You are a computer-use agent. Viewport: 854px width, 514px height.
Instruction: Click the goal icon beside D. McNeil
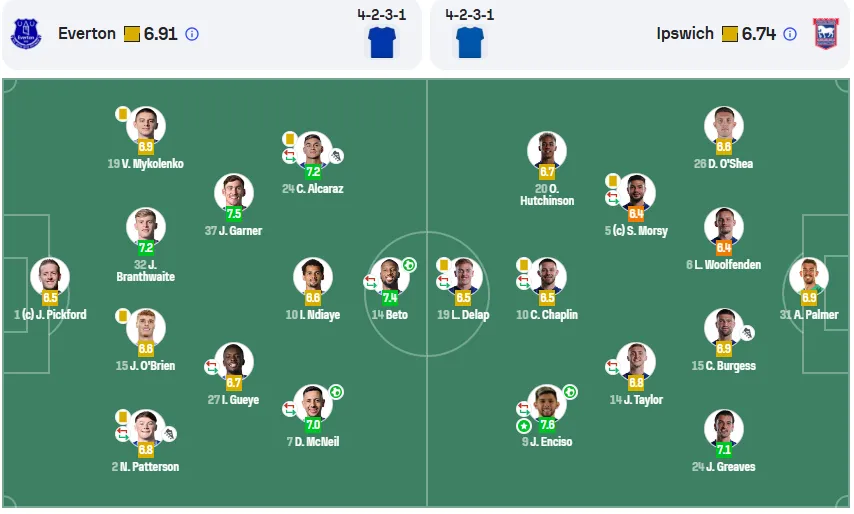pos(336,392)
